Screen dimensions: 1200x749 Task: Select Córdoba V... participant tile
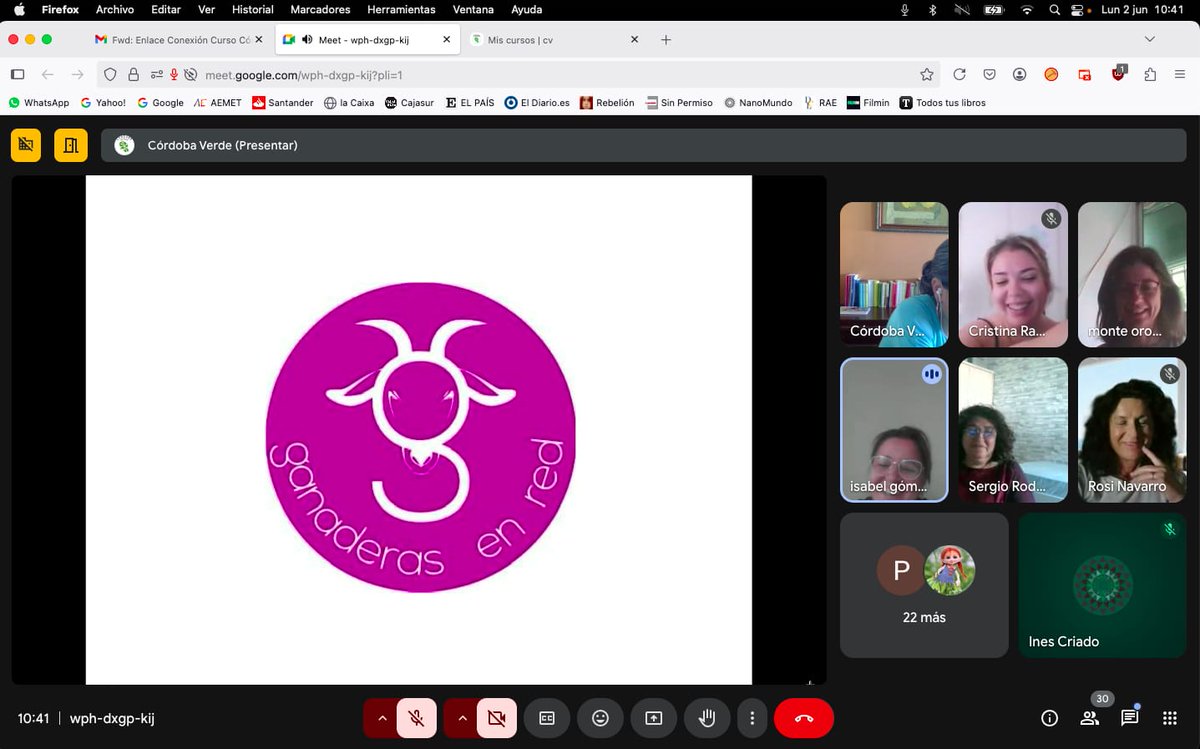coord(894,275)
